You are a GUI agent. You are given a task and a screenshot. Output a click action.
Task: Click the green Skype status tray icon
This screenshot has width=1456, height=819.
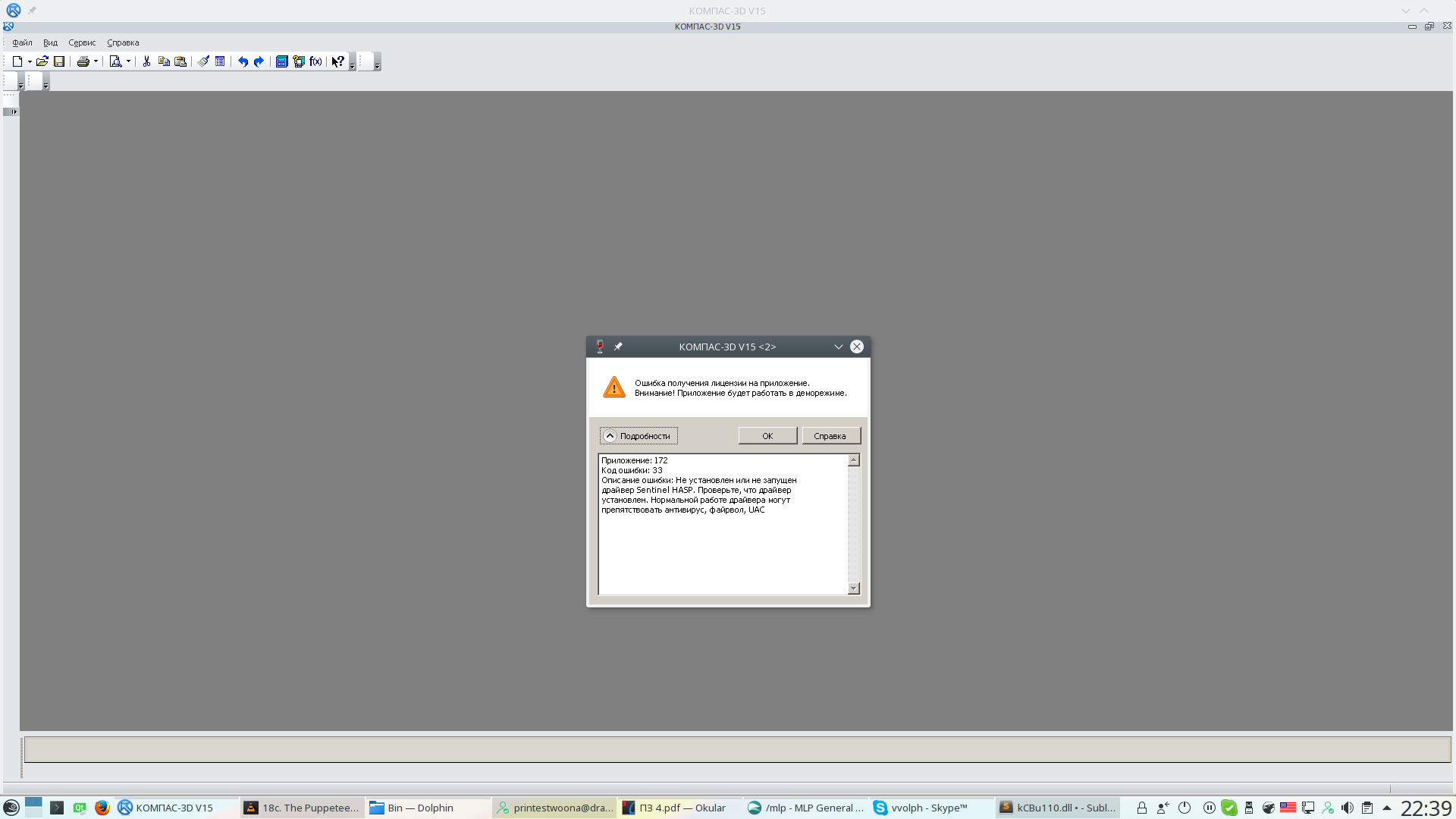coord(1229,808)
